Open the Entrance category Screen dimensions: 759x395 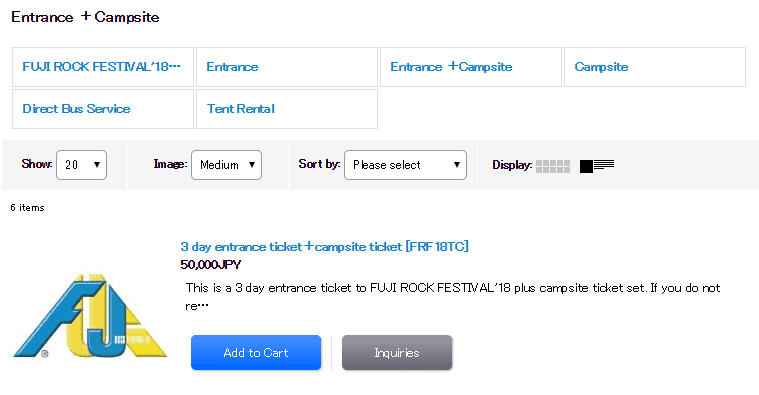coord(287,67)
